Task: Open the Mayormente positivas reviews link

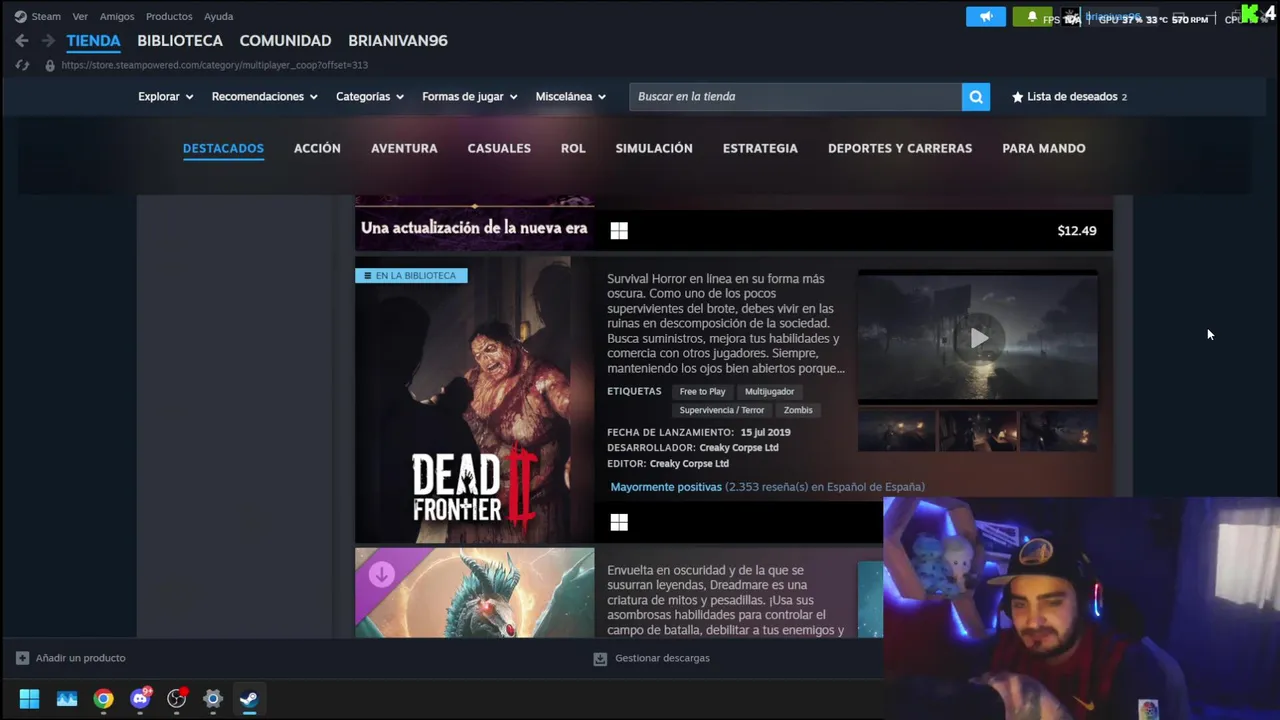Action: tap(666, 487)
